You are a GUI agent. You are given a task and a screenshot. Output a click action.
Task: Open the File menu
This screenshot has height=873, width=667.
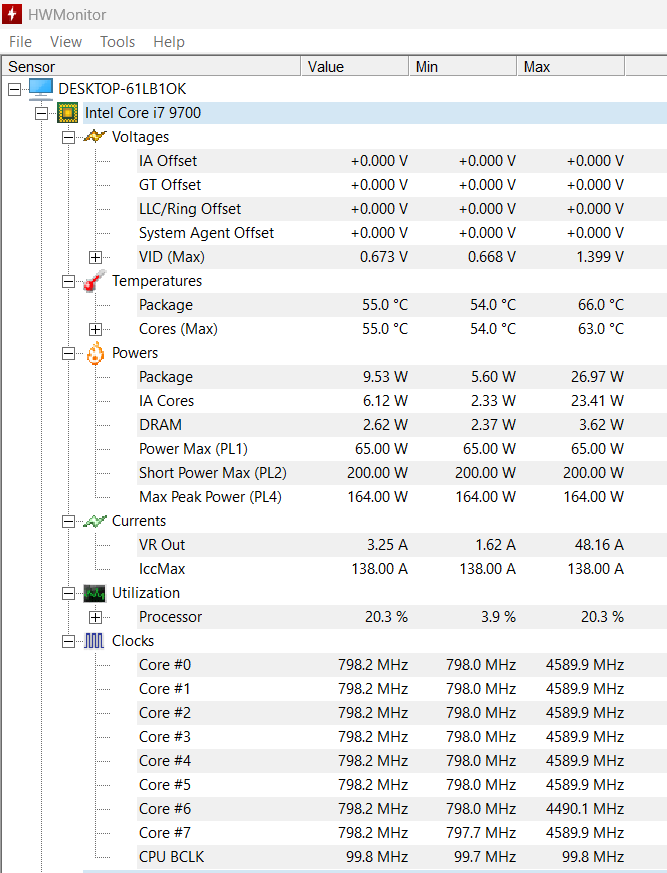20,42
